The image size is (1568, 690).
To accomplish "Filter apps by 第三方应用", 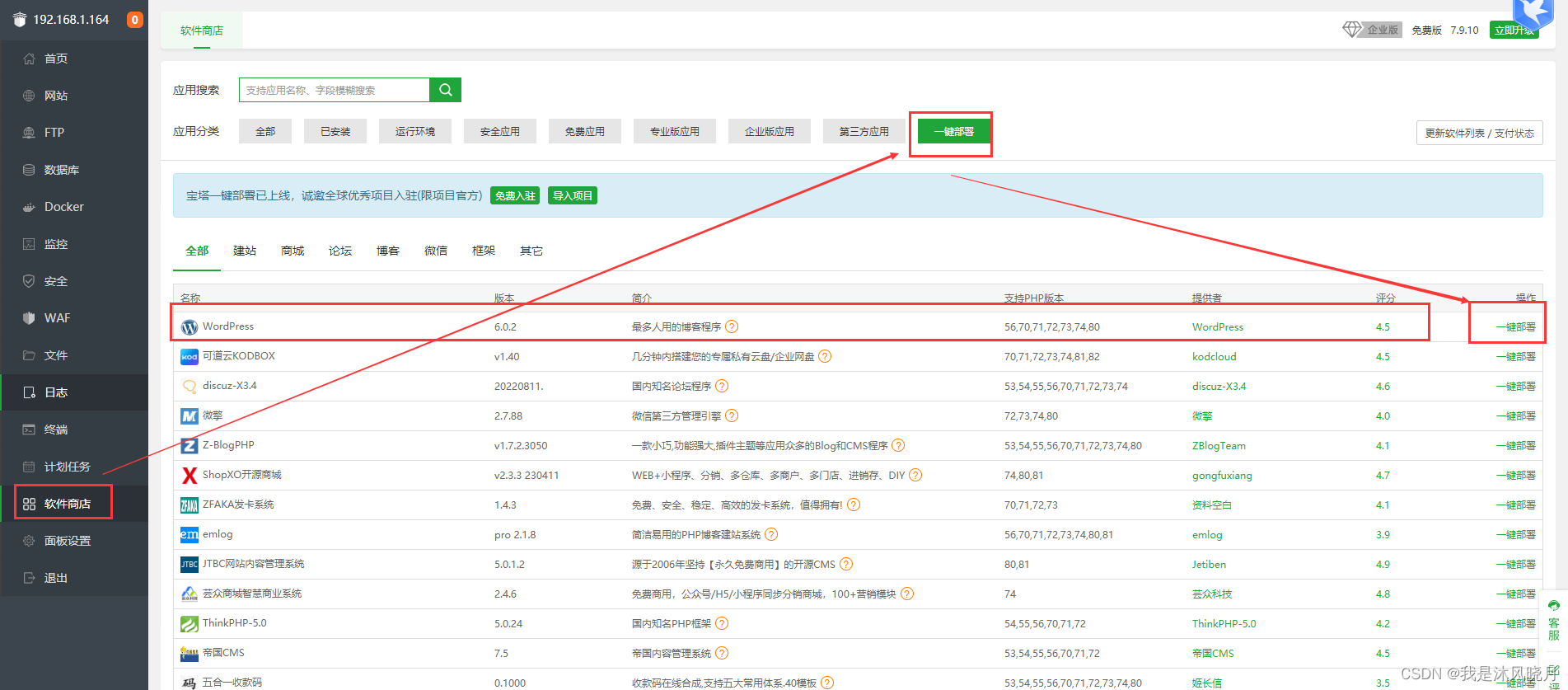I will tap(864, 131).
